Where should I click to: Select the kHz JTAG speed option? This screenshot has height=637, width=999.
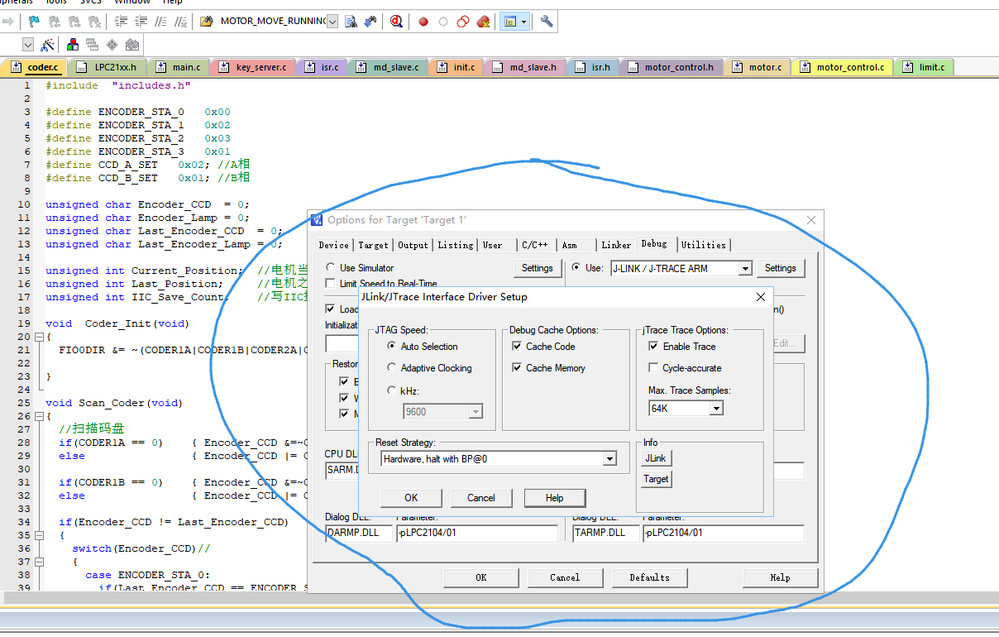point(392,390)
